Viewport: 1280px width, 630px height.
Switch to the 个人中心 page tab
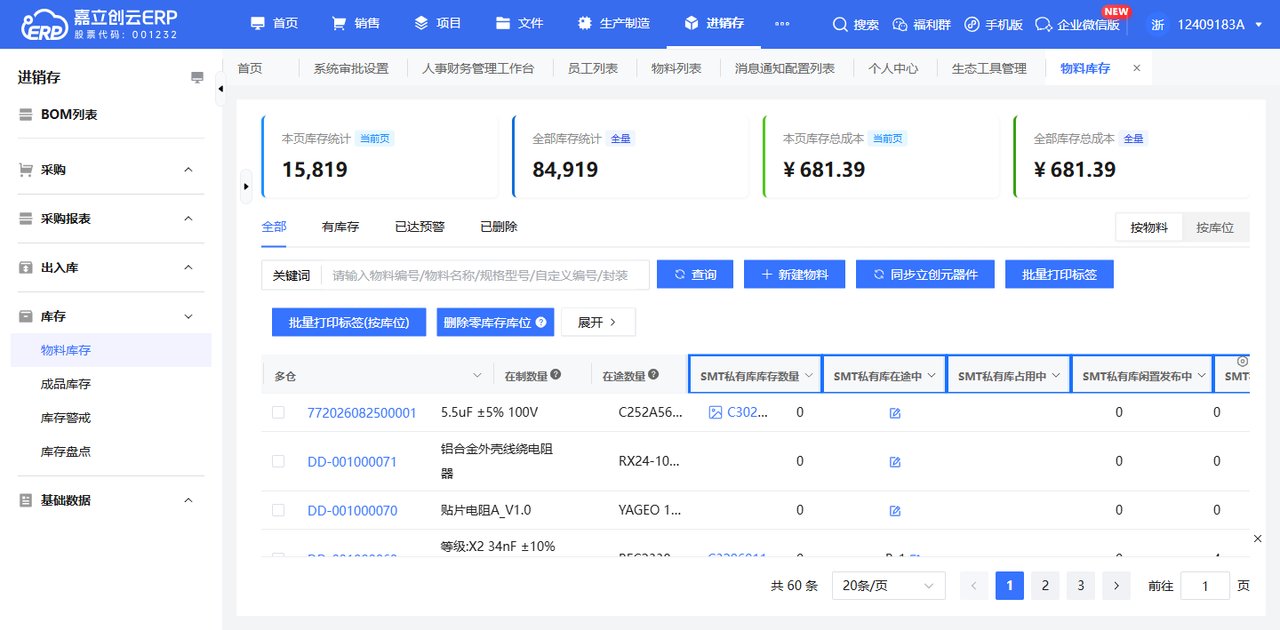click(x=893, y=68)
